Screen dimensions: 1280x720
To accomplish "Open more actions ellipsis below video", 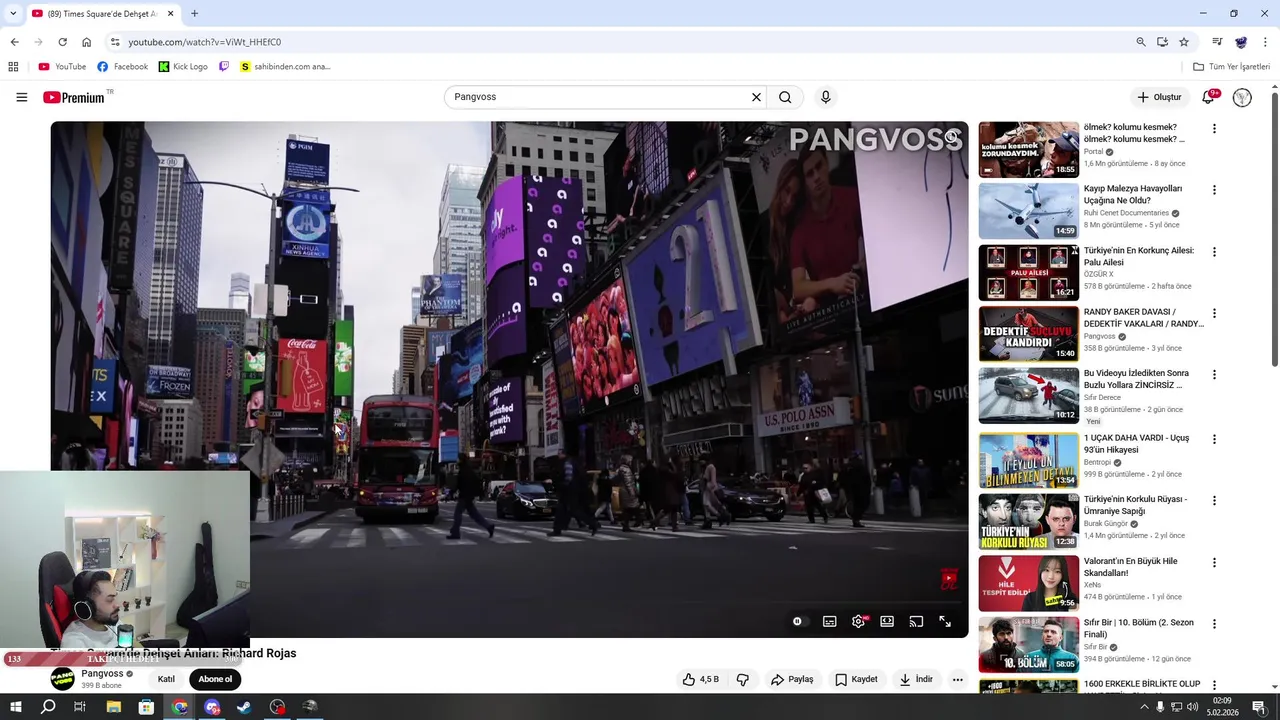I will point(957,679).
